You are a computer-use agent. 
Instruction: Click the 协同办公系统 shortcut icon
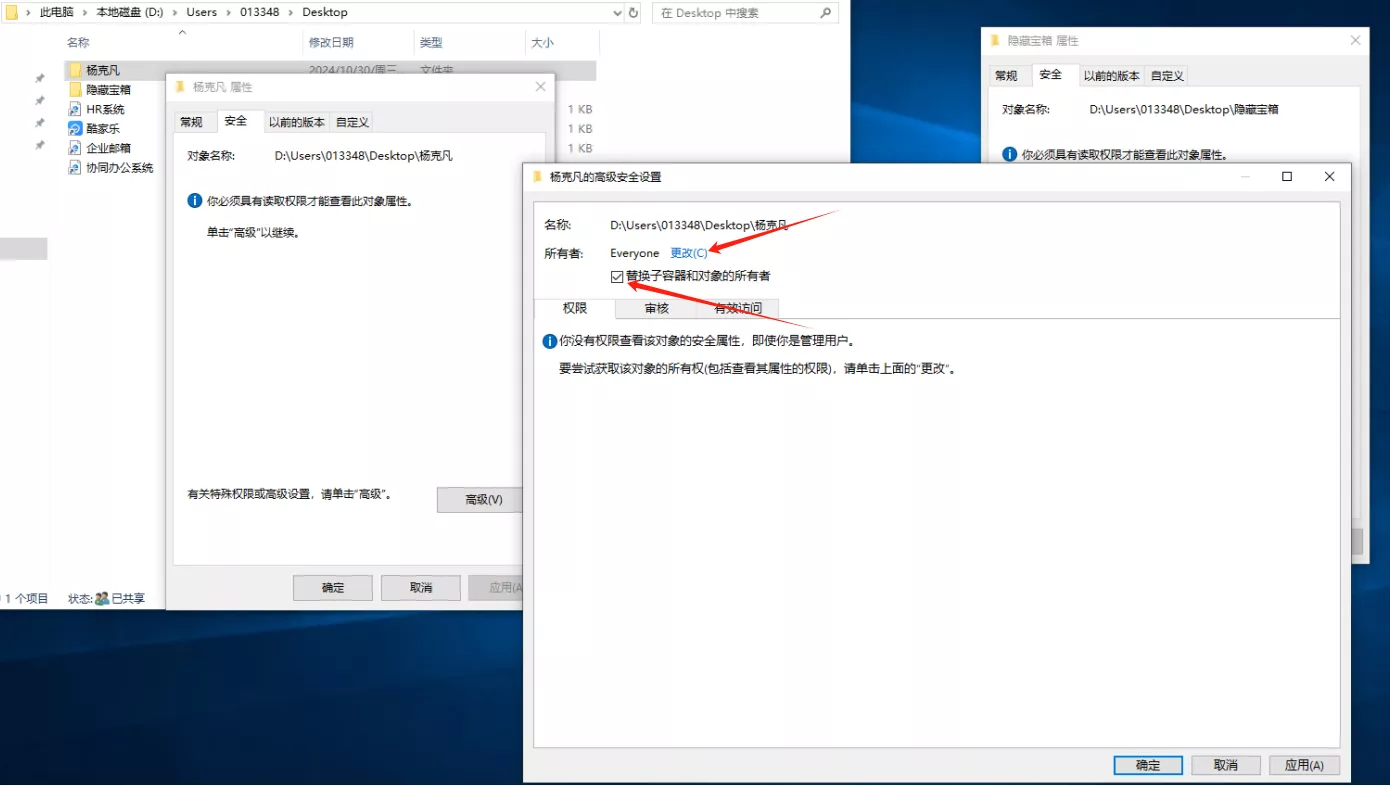(x=75, y=168)
